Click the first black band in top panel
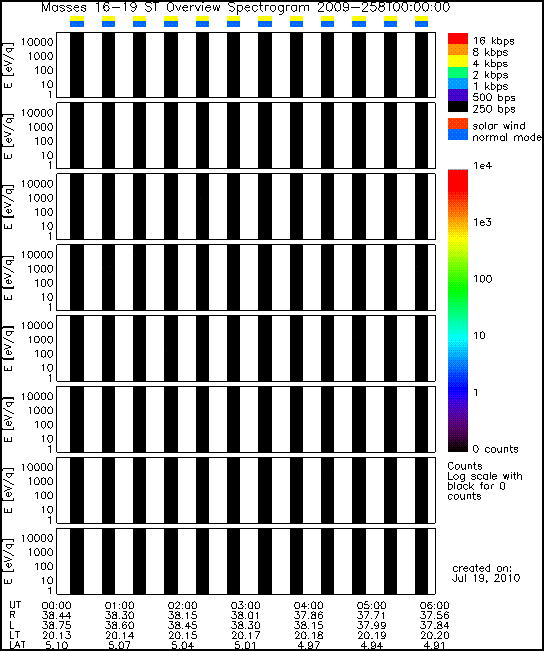544x651 pixels. coord(77,65)
